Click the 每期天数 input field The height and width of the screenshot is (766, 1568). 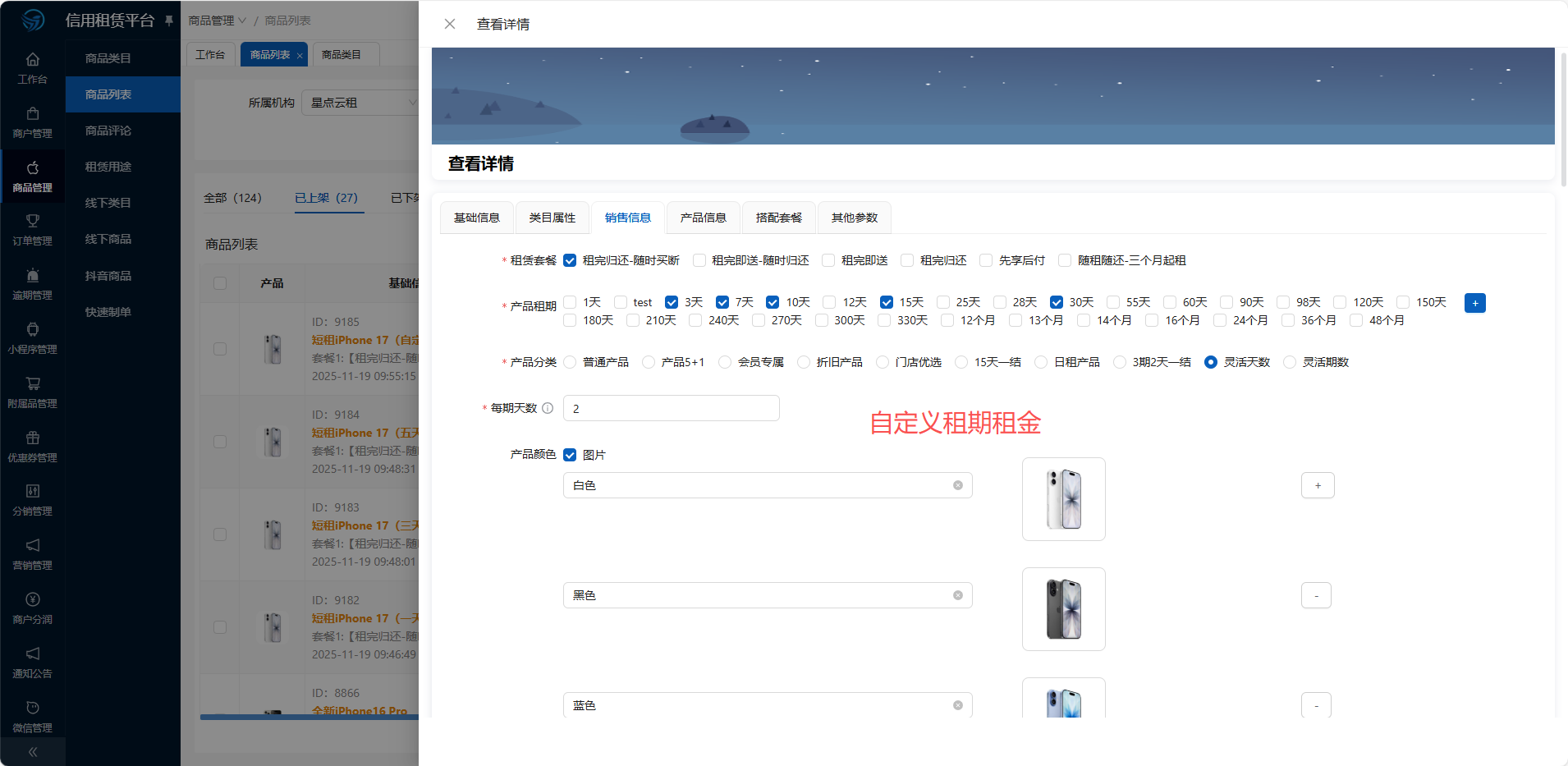coord(671,408)
